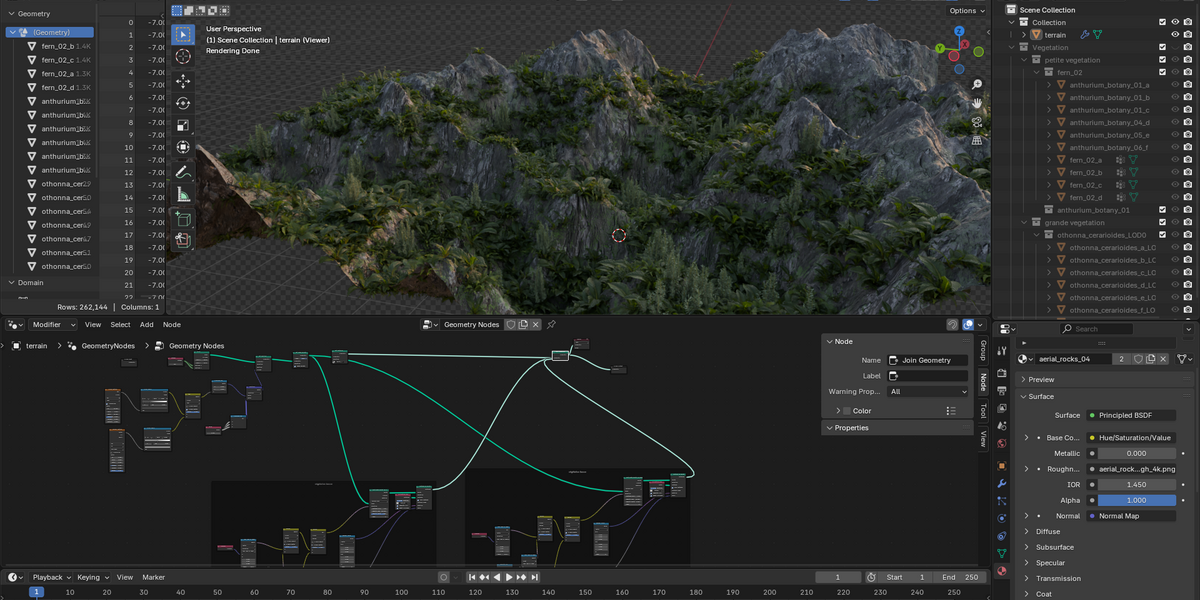Viewport: 1200px width, 600px height.
Task: Pin the Geometry Nodes tree
Action: tap(551, 324)
